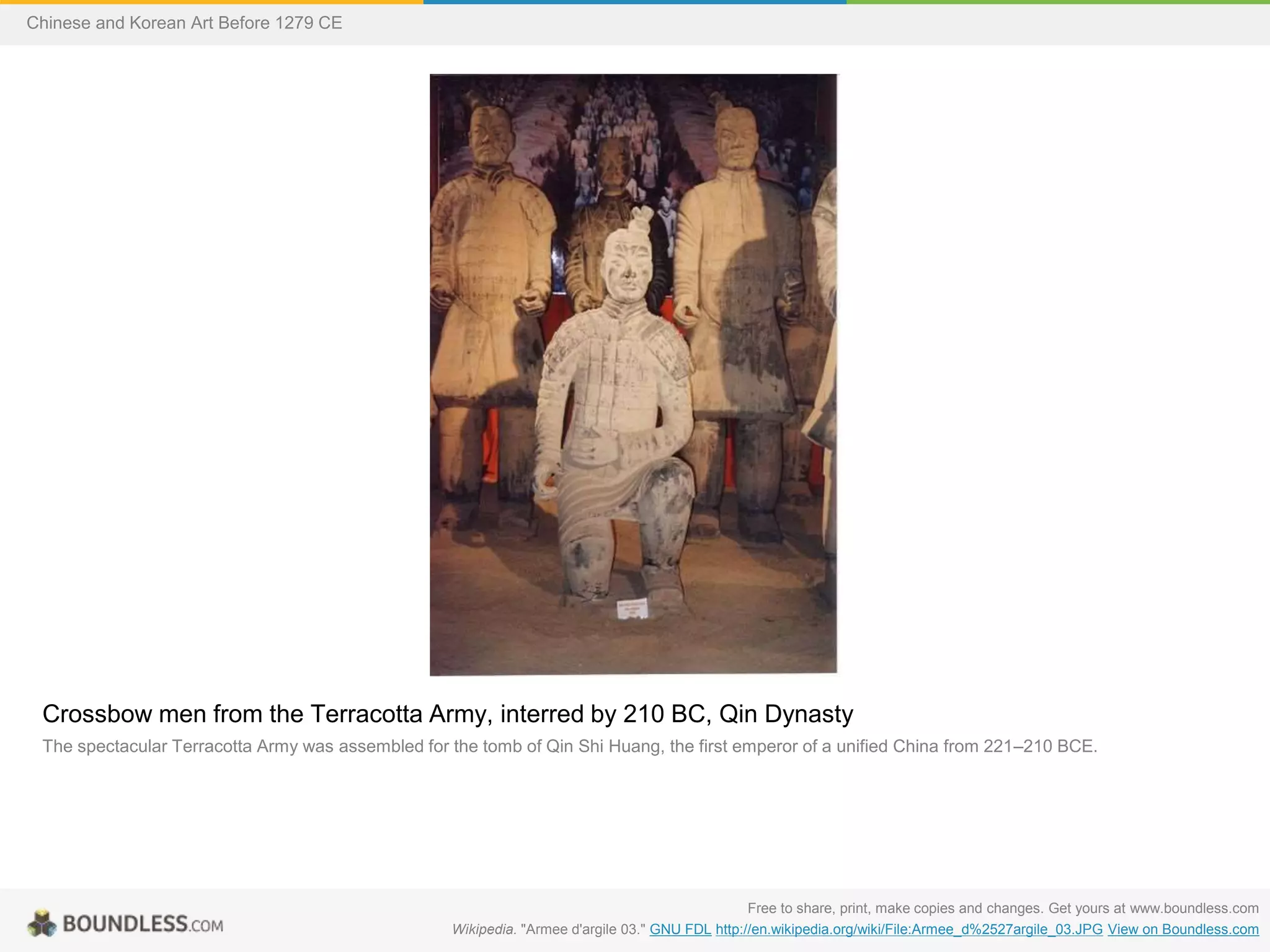The width and height of the screenshot is (1270, 952).
Task: Click the header Chinese and Korean Art Before 1279 CE
Action: tap(184, 23)
